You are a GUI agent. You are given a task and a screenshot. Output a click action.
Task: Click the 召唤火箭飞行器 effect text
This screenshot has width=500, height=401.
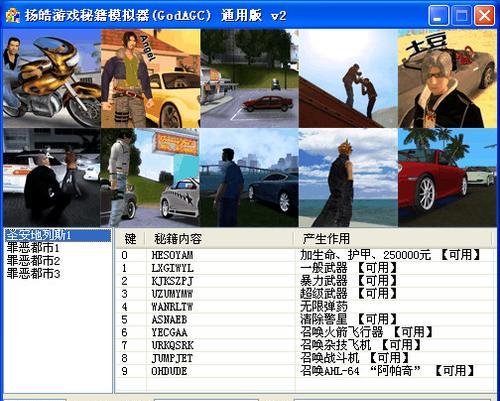[x=366, y=332]
